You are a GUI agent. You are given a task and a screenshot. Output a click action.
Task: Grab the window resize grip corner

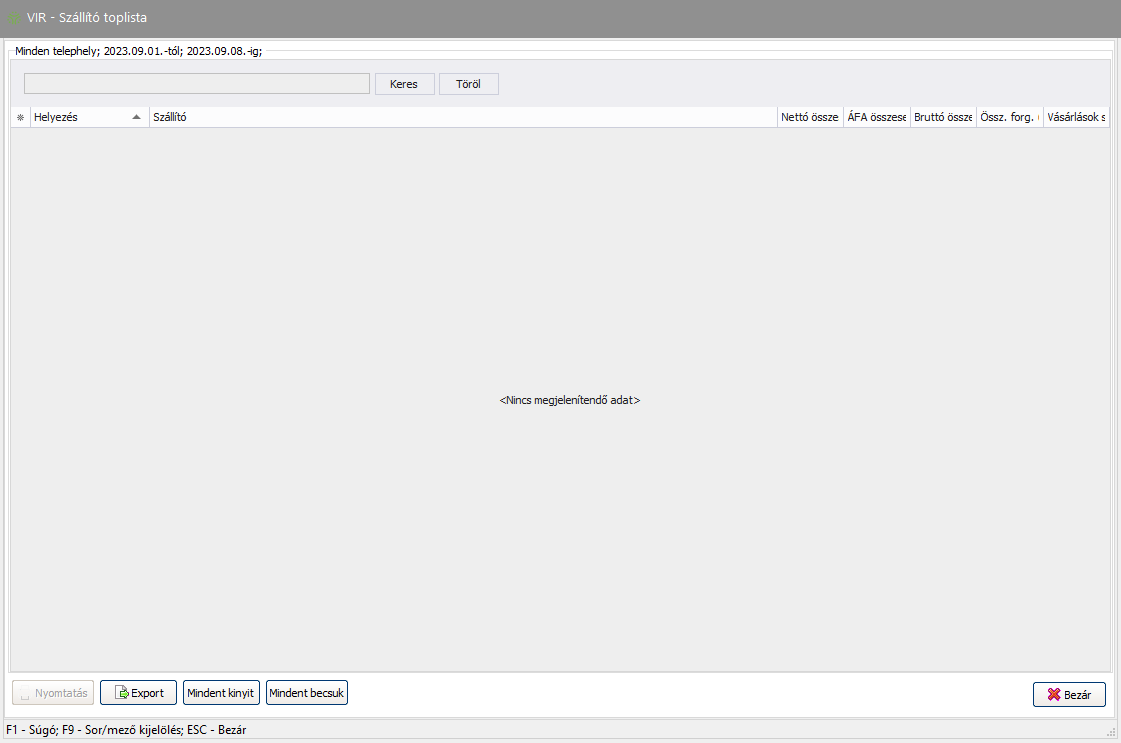[x=1112, y=733]
